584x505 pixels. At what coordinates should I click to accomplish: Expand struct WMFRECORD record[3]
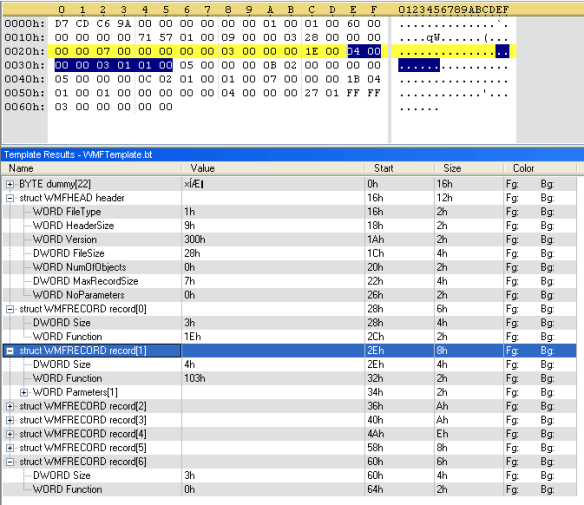10,420
